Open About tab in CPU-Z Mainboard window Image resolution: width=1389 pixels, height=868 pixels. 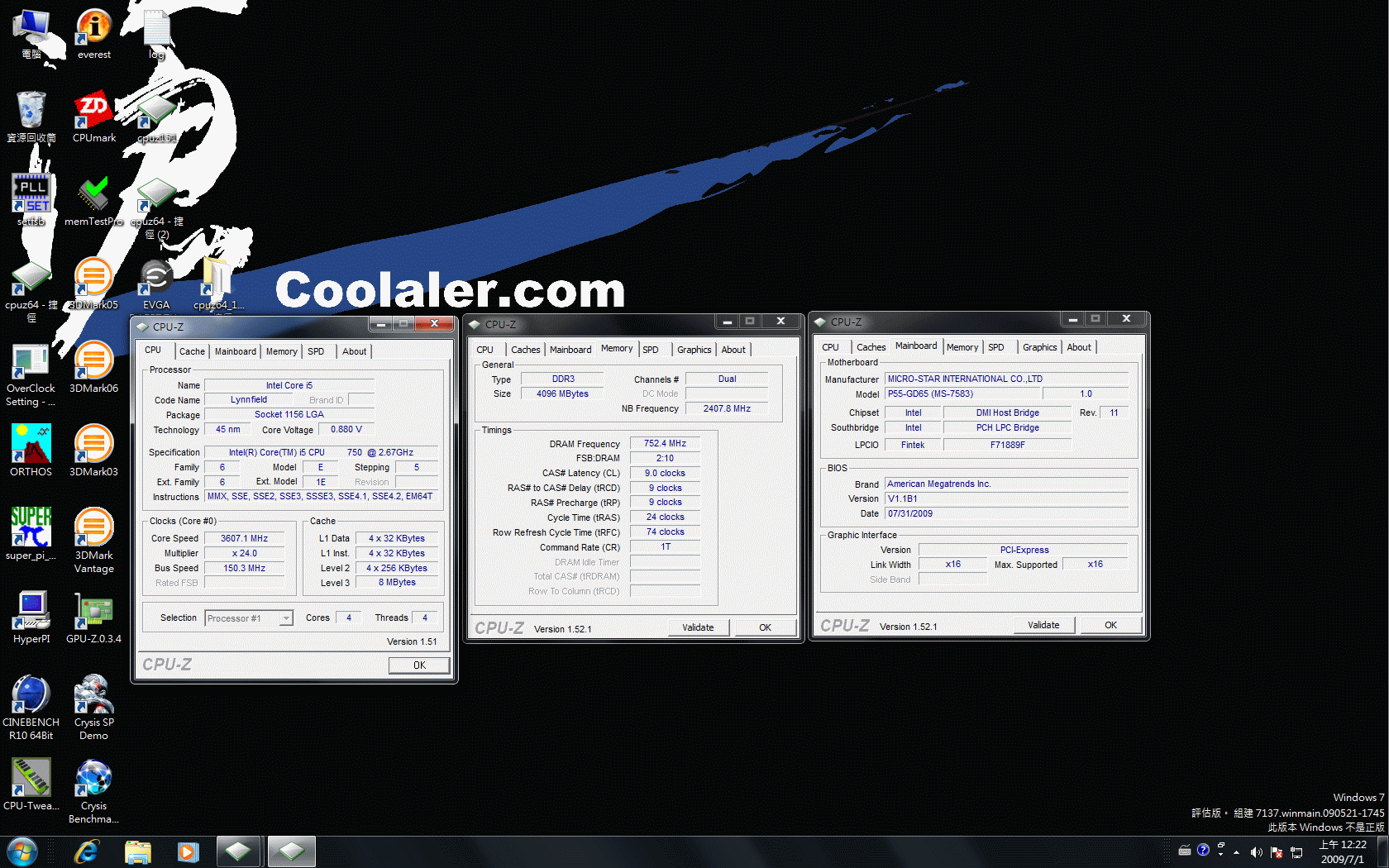click(1079, 347)
